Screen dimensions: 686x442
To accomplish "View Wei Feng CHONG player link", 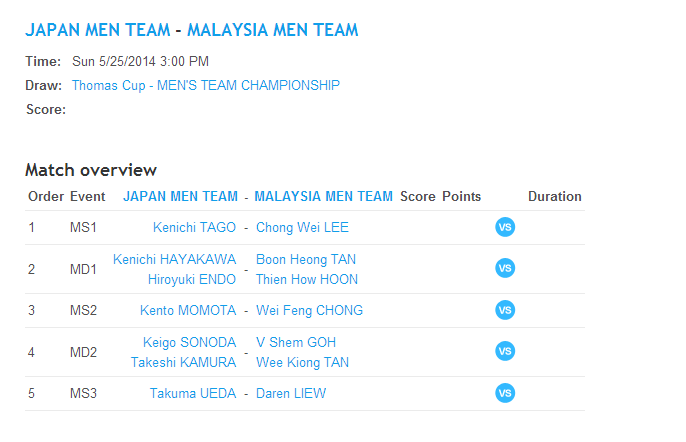I will 309,310.
